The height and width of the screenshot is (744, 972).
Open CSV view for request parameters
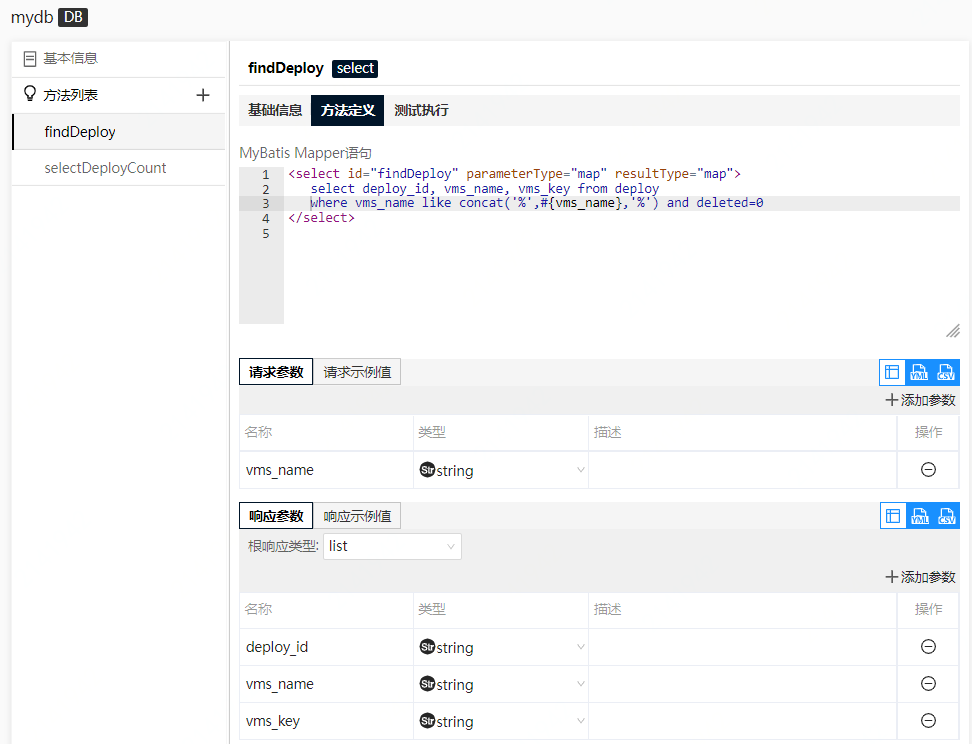pyautogui.click(x=946, y=373)
